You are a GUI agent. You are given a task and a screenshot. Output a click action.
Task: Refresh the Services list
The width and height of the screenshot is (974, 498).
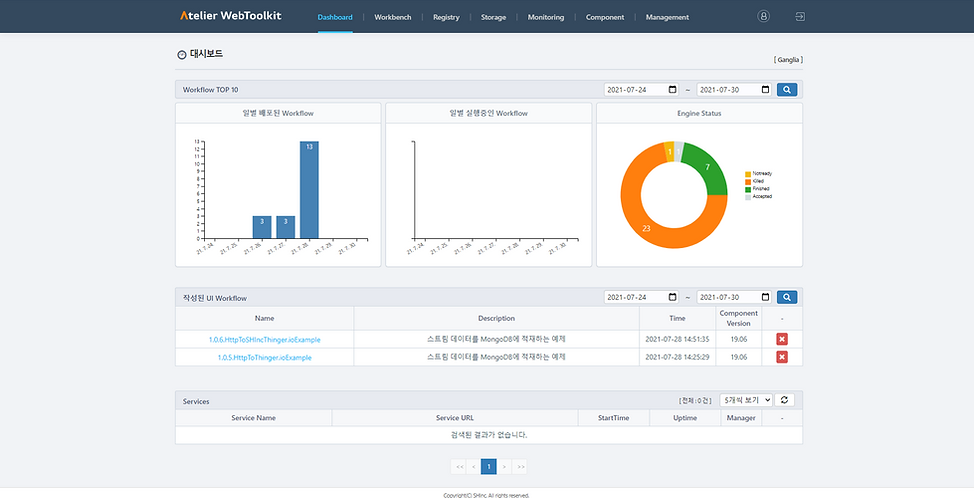(785, 401)
